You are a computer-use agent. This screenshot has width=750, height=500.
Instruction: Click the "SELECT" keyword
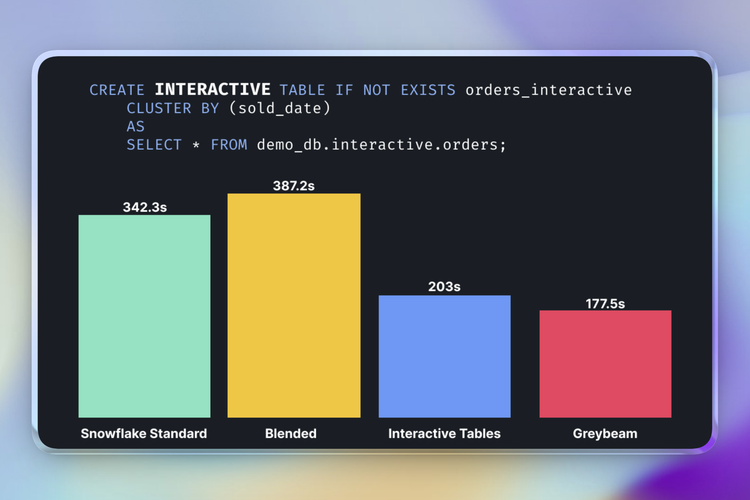tap(154, 144)
